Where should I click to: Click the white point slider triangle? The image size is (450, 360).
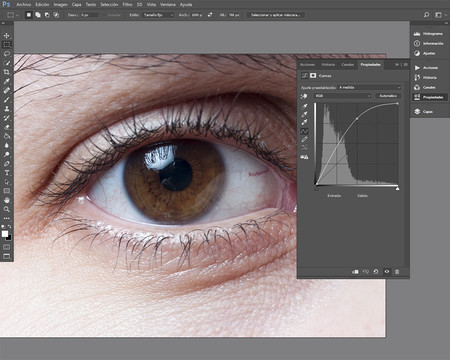click(x=397, y=189)
